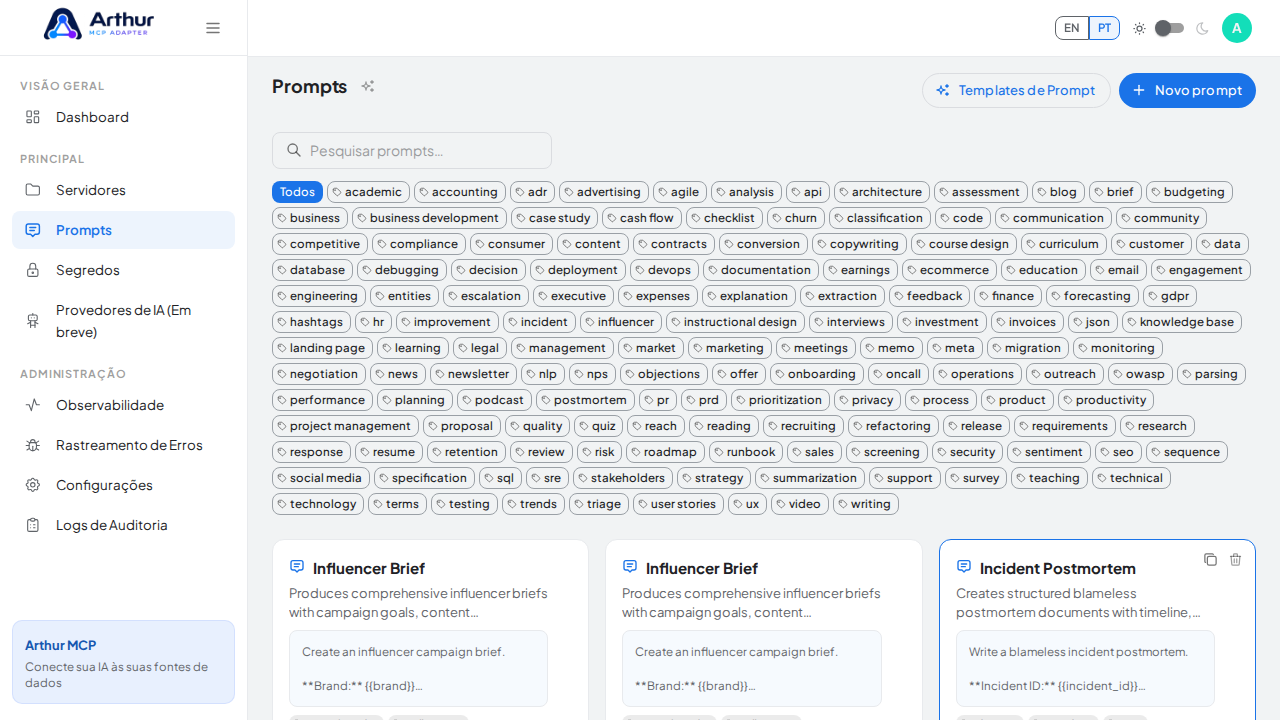
Task: Open the Incident Postmortem card
Action: [x=1097, y=630]
